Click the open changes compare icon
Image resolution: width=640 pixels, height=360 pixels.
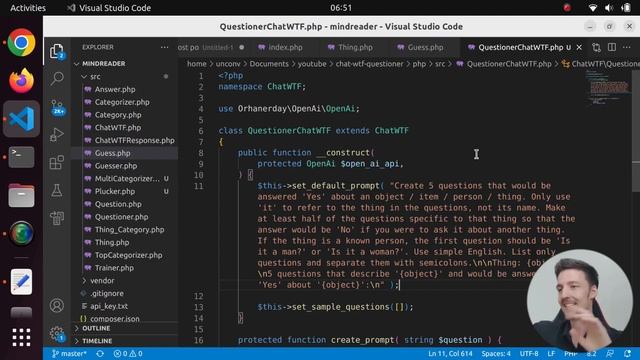click(596, 47)
